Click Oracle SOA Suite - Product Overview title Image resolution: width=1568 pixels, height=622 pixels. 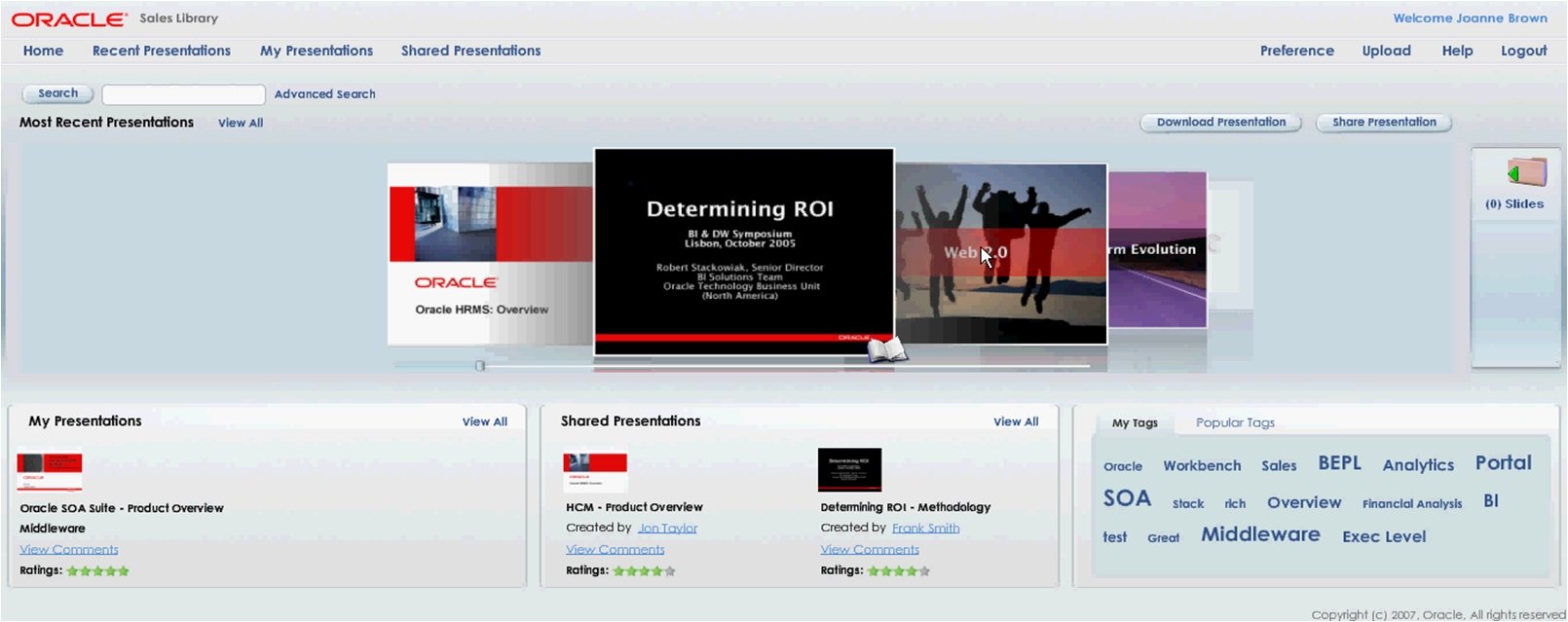tap(122, 508)
